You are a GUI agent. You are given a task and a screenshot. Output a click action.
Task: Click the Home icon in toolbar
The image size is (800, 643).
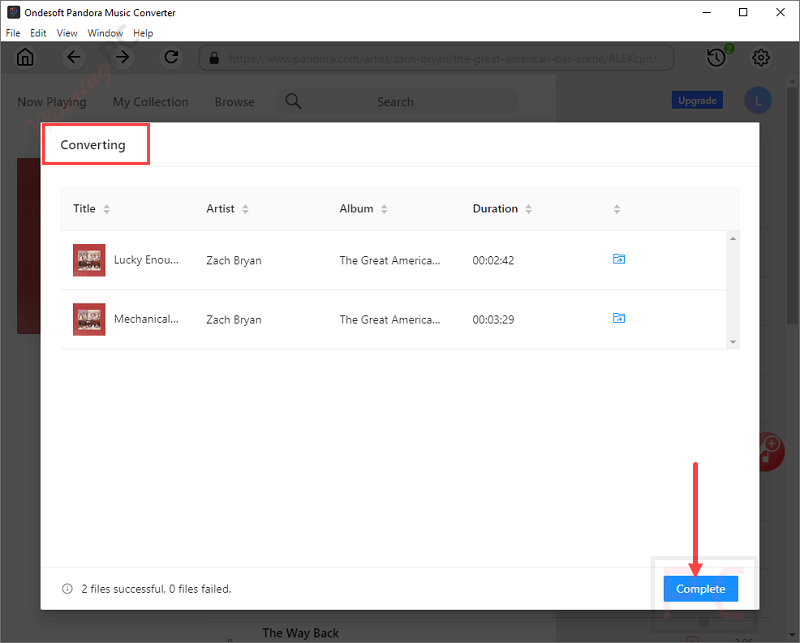(x=25, y=57)
